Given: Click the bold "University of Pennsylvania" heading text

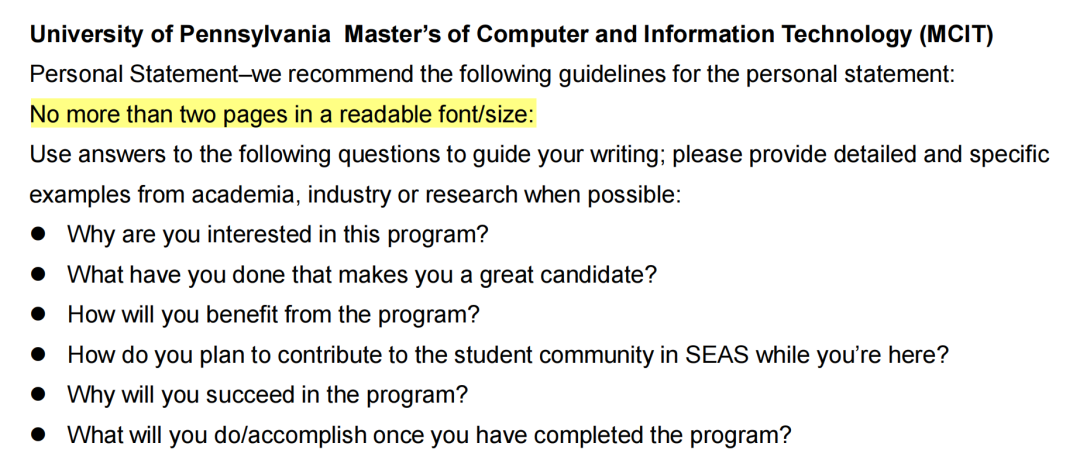Looking at the screenshot, I should pyautogui.click(x=180, y=34).
